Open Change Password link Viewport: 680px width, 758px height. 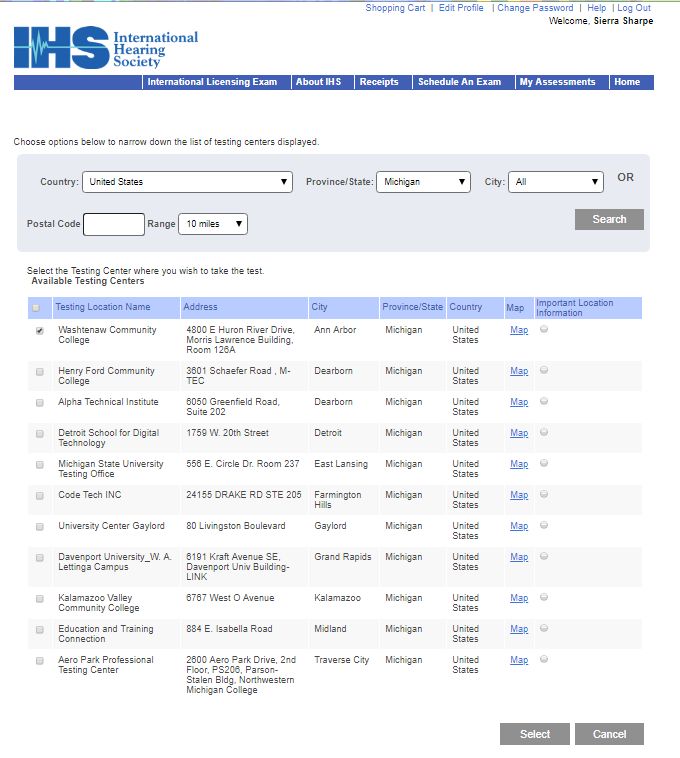535,8
